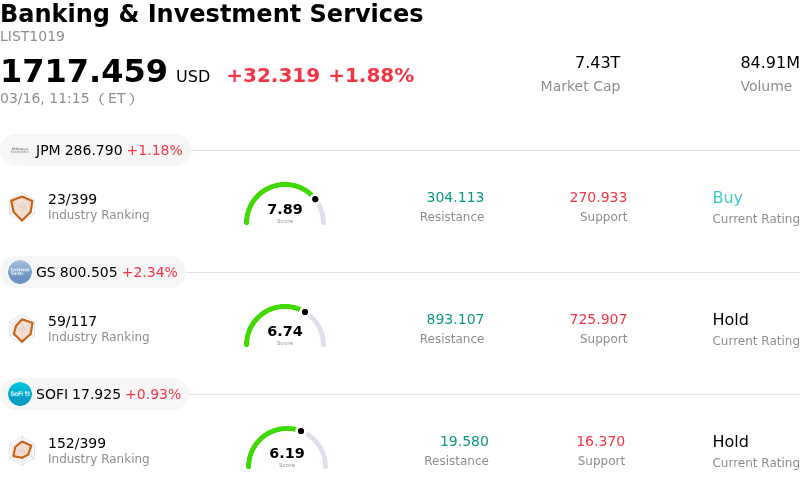The width and height of the screenshot is (800, 488).
Task: Click the Hold rating for GS
Action: (730, 320)
